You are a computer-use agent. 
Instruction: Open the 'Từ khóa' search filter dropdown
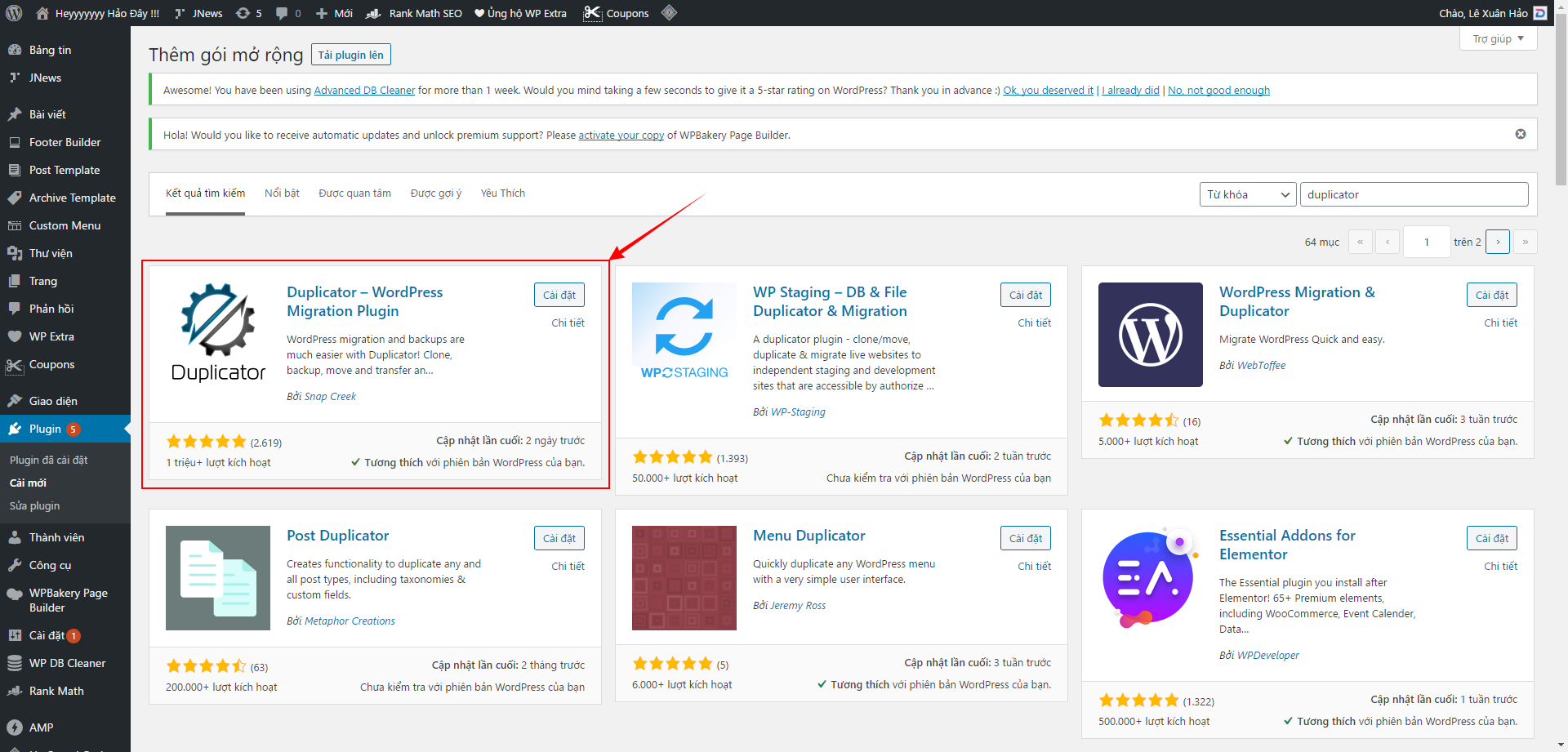pos(1247,194)
